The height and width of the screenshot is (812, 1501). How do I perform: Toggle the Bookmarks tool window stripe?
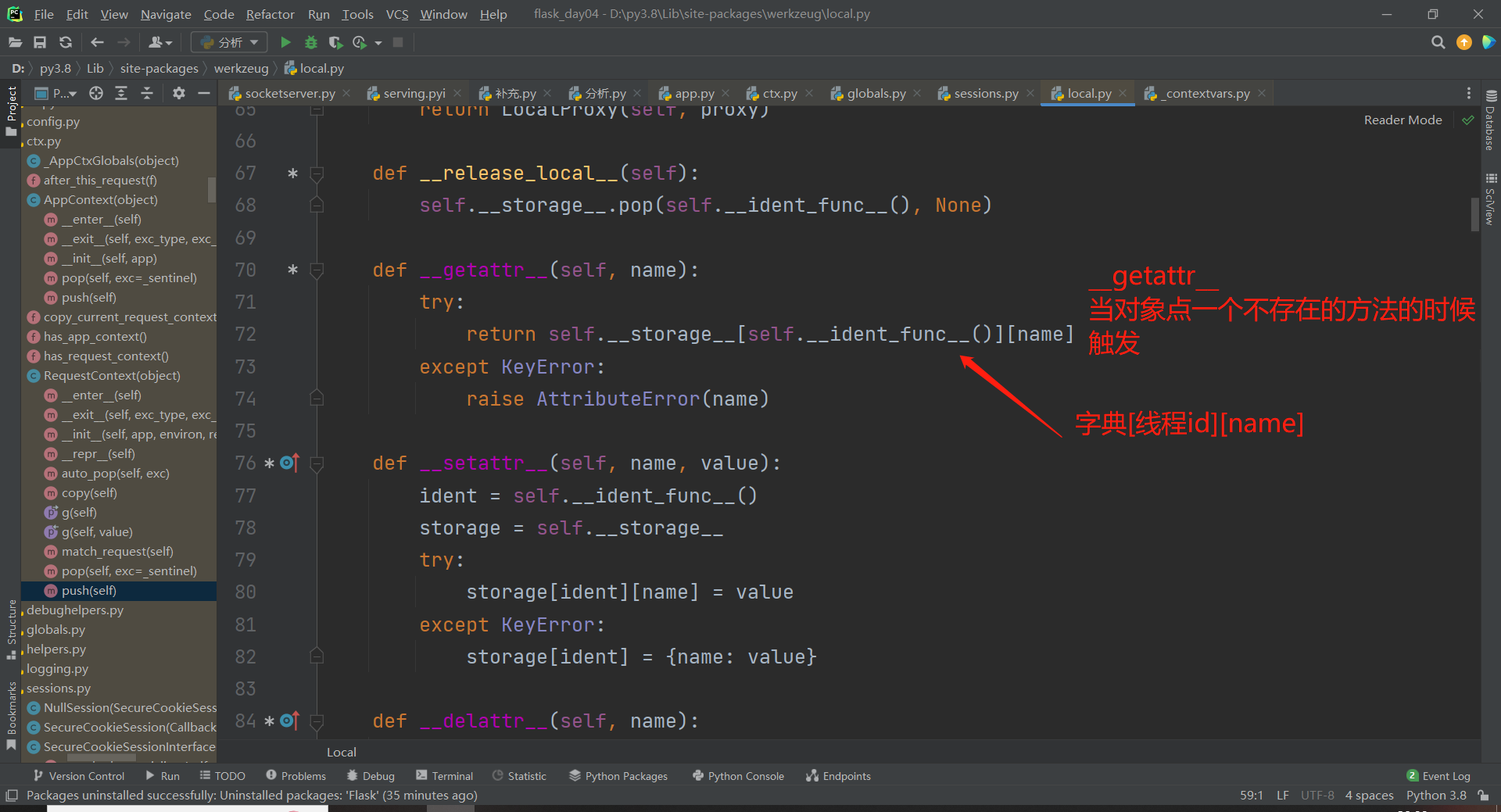pos(11,715)
